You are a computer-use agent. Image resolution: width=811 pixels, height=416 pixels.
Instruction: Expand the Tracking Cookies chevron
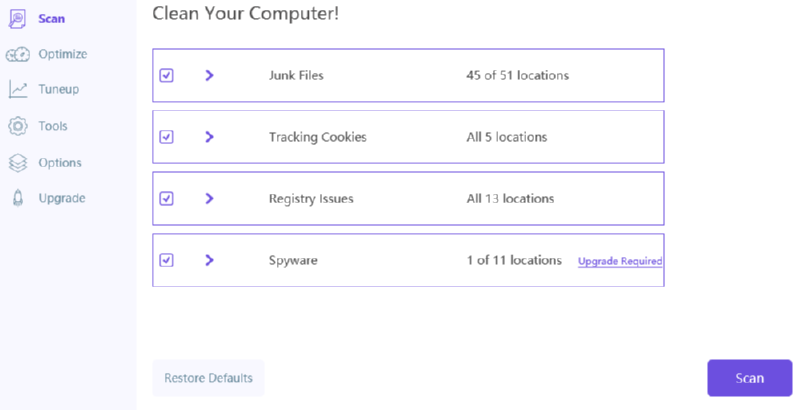pyautogui.click(x=209, y=137)
